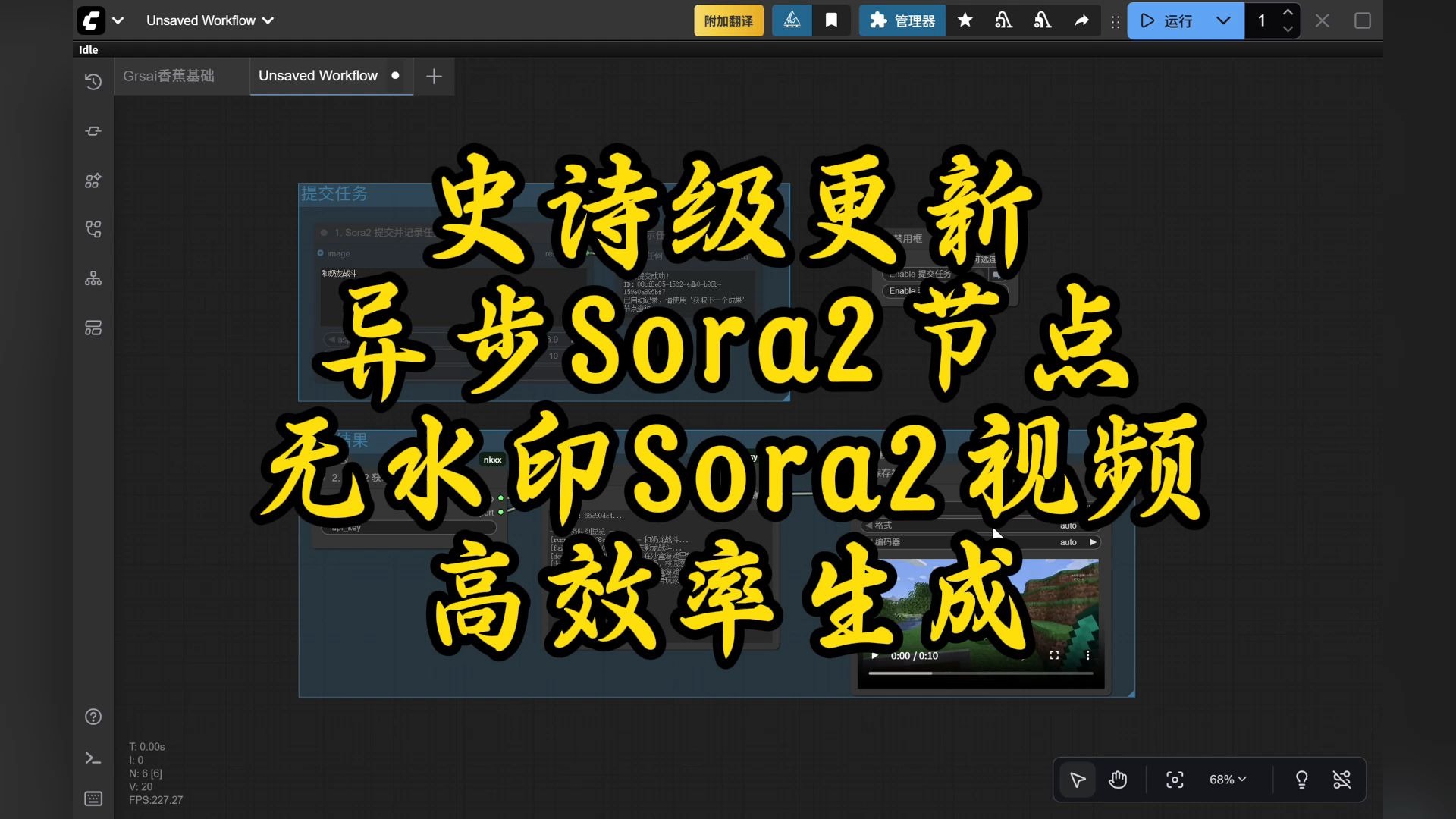Click the 管理器 manager button
The height and width of the screenshot is (819, 1456).
tap(902, 20)
